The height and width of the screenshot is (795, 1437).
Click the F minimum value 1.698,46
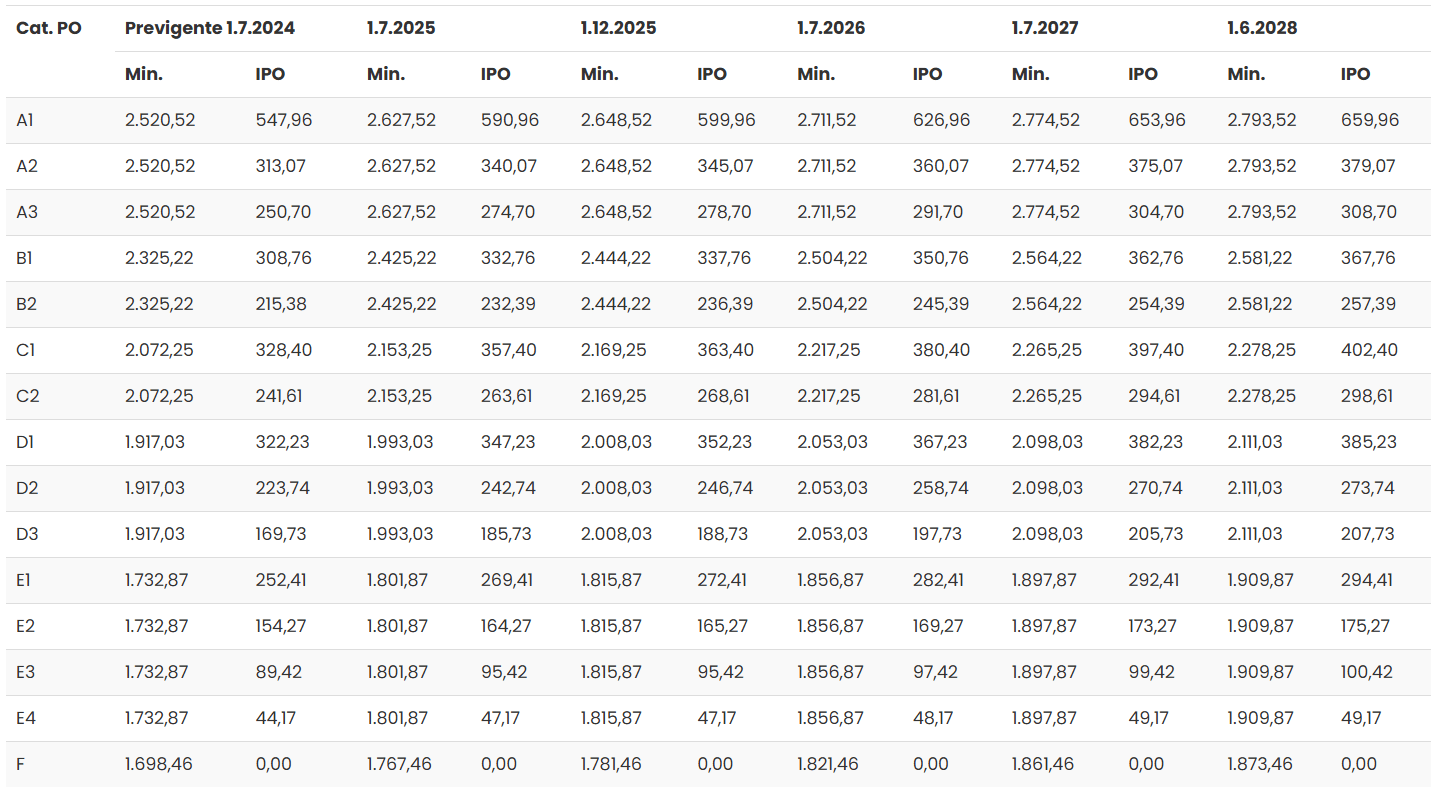[x=159, y=764]
